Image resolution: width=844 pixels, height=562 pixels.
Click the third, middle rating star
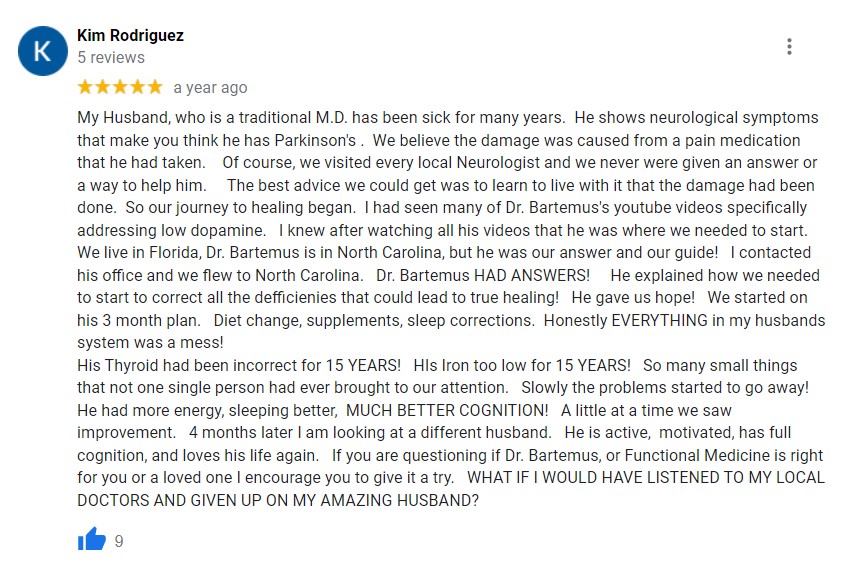(x=120, y=87)
